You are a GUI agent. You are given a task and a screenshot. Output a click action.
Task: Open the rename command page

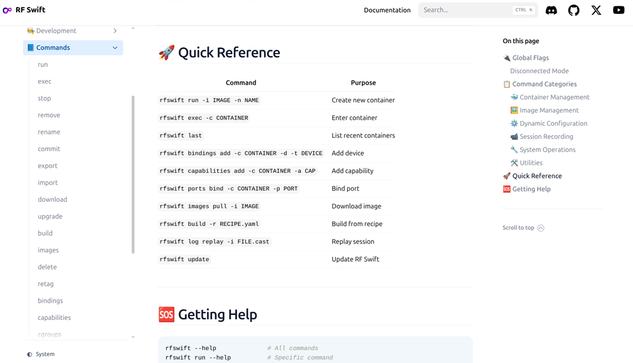(x=49, y=132)
